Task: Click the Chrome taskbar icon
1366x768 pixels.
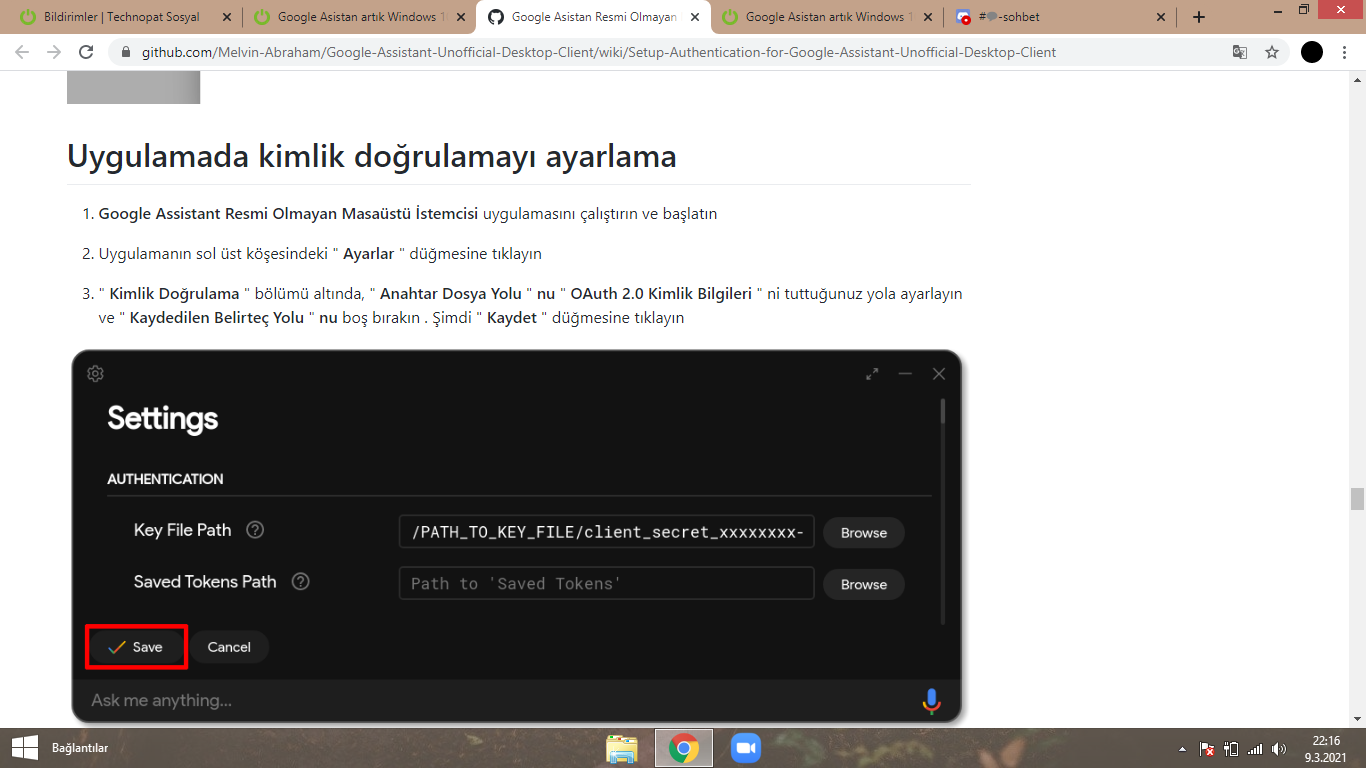Action: tap(684, 748)
